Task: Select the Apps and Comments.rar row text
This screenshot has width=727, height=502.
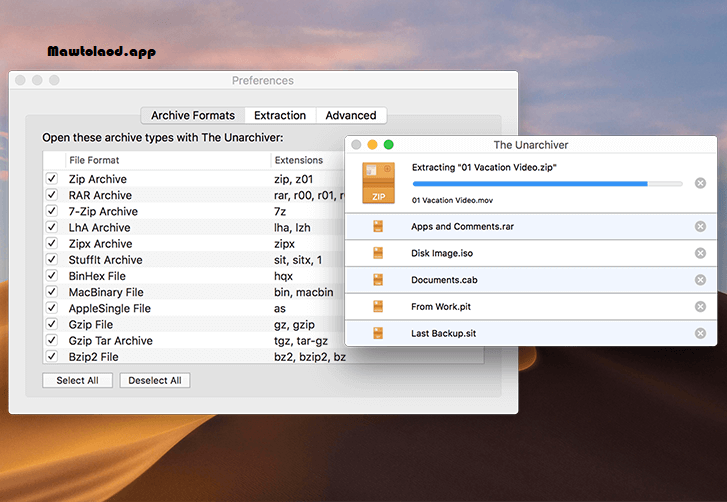Action: coord(462,226)
